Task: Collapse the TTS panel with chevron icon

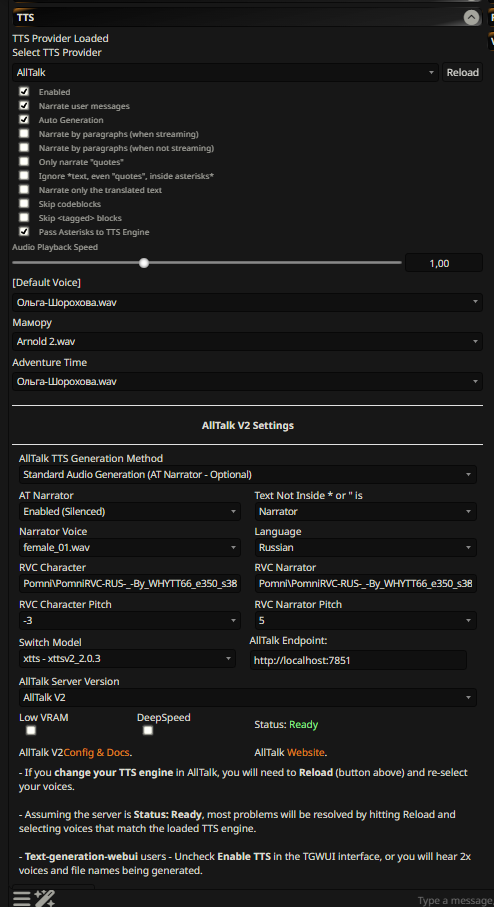Action: [x=471, y=18]
